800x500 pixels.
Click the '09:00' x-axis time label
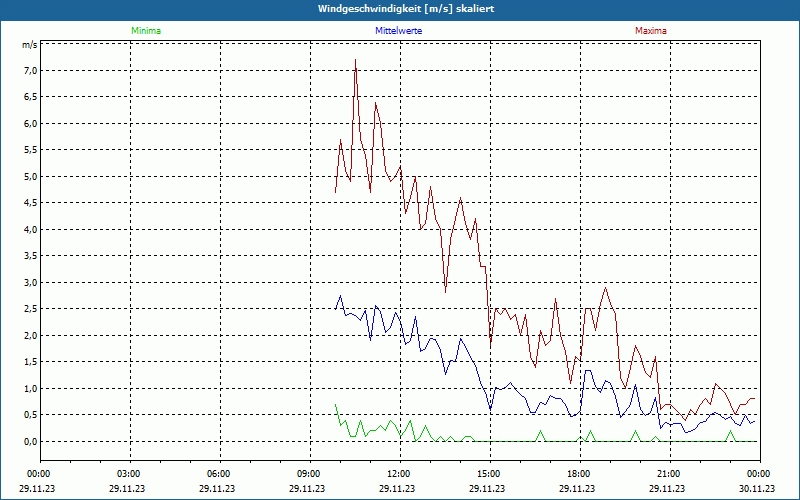[x=308, y=474]
